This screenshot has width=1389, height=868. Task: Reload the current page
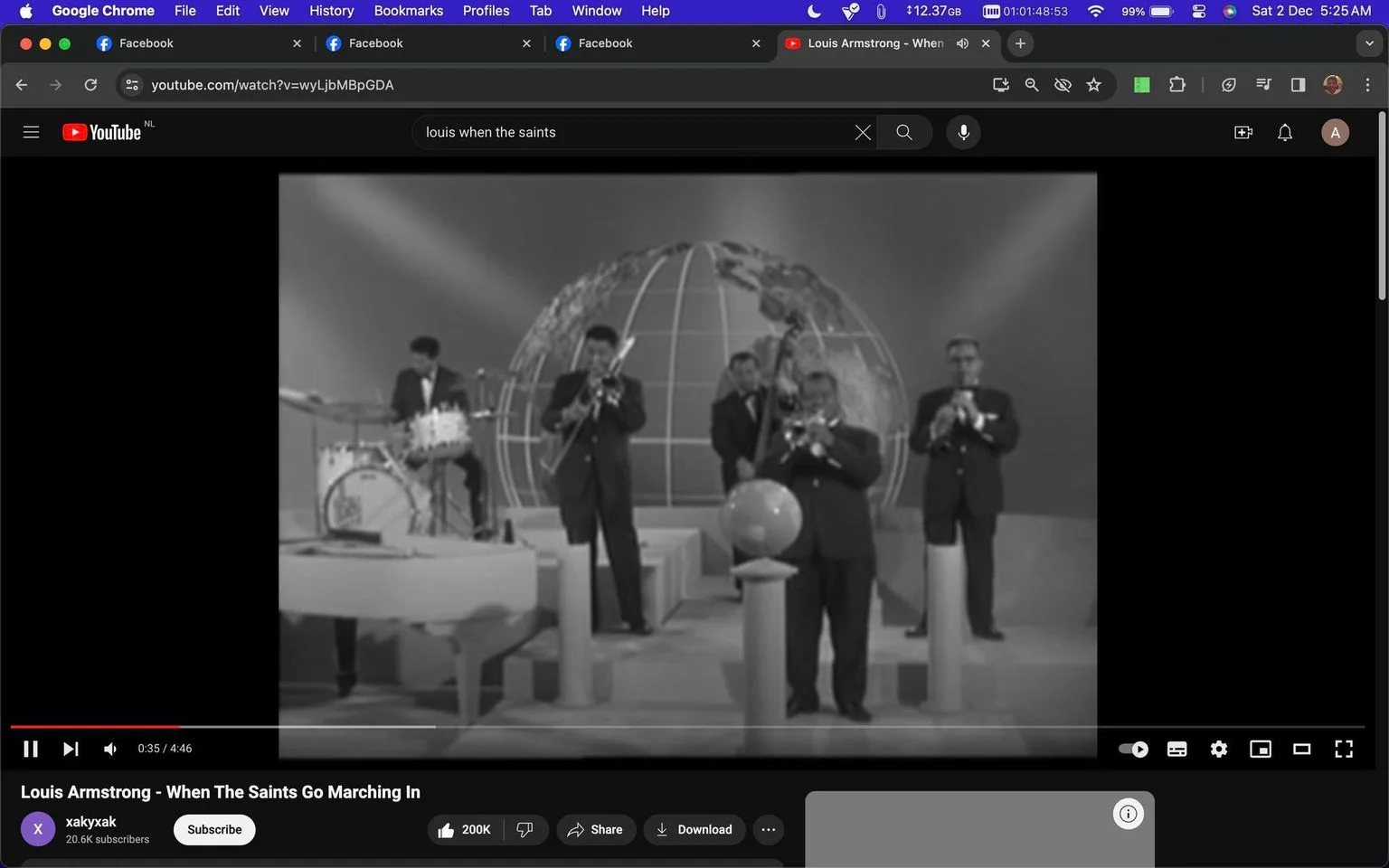pyautogui.click(x=90, y=85)
